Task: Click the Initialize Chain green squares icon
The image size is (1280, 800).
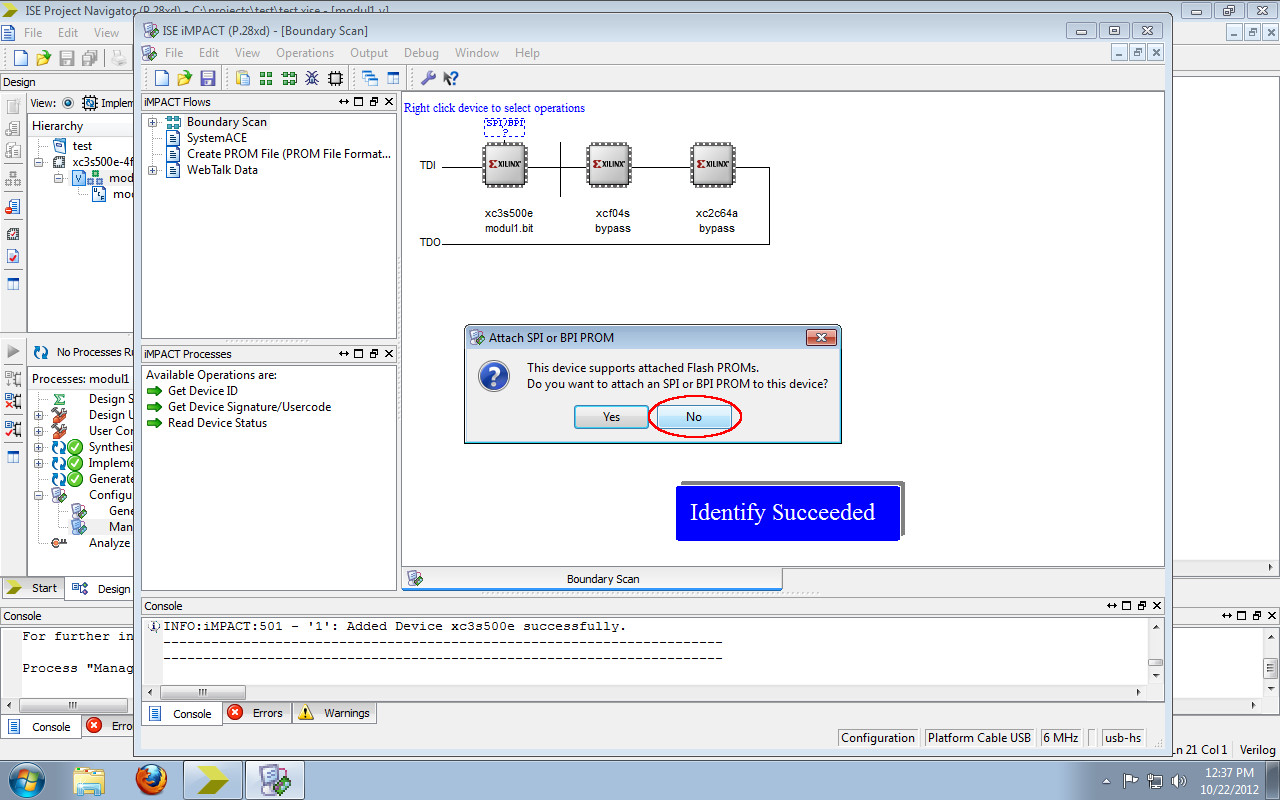Action: 265,78
